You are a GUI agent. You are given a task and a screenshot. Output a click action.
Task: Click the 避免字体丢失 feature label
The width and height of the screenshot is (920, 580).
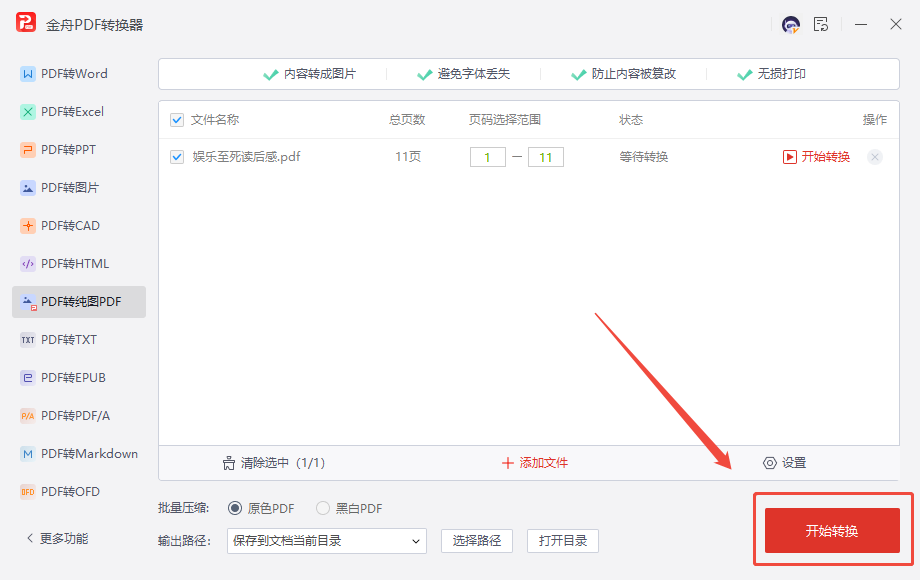click(x=473, y=74)
